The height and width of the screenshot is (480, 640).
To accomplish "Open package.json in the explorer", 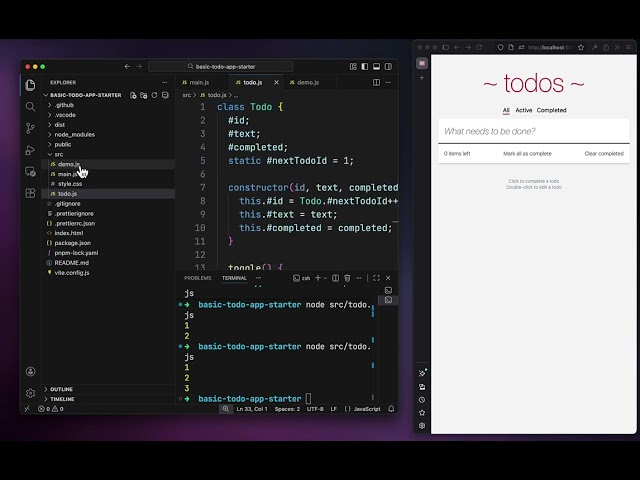I will click(x=72, y=243).
